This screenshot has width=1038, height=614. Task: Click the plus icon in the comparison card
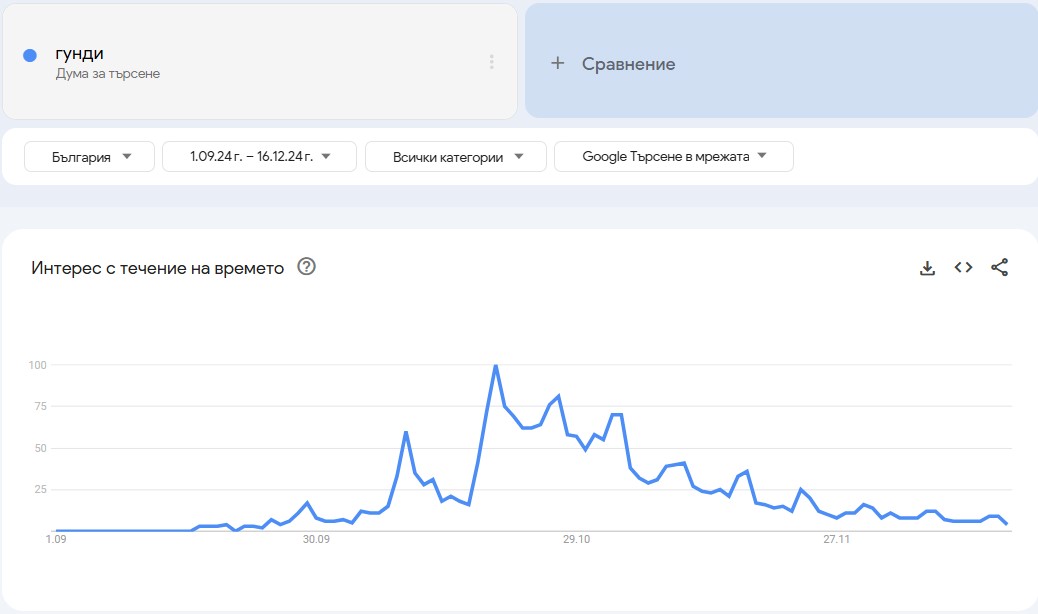point(556,62)
